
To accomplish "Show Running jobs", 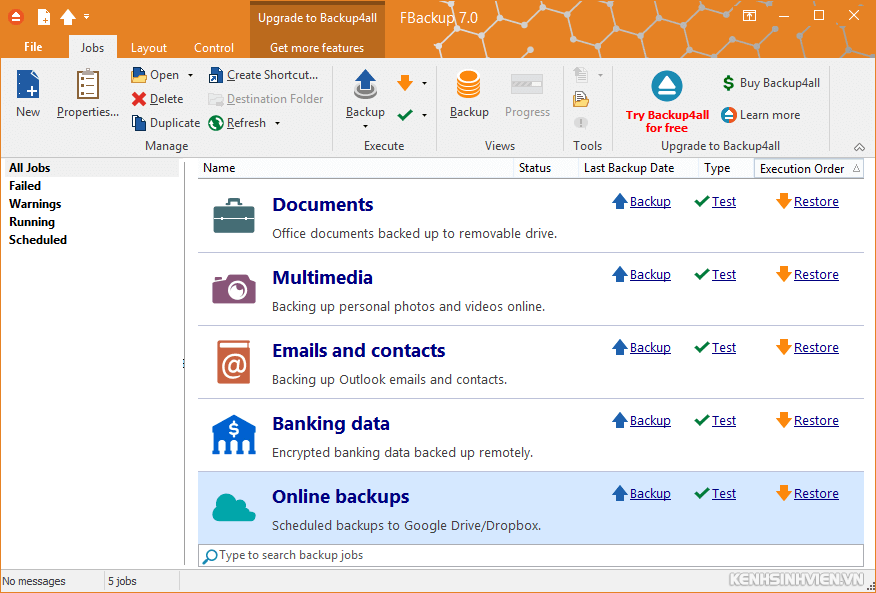I will click(32, 222).
